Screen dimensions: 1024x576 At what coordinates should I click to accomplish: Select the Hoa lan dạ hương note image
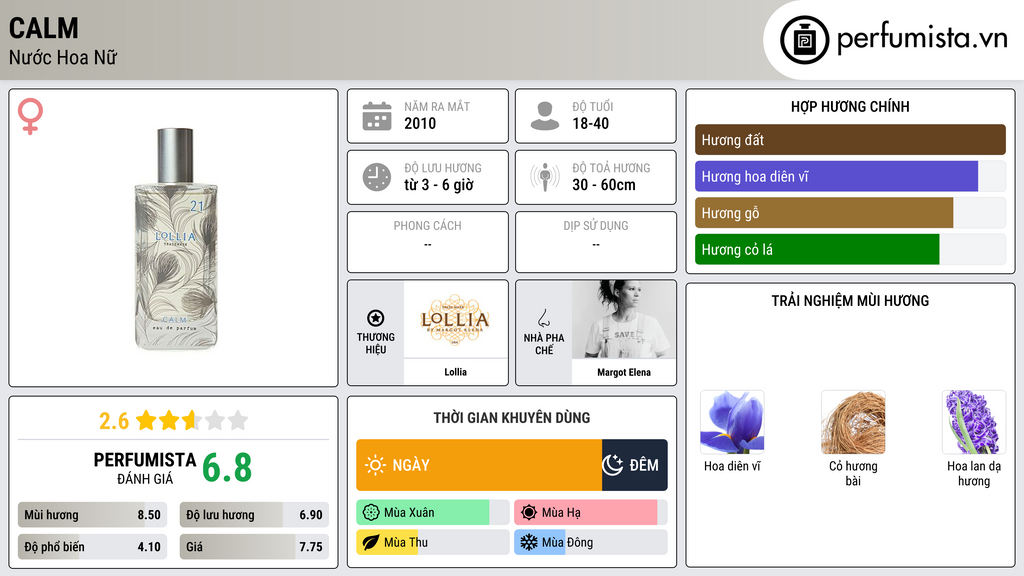974,423
